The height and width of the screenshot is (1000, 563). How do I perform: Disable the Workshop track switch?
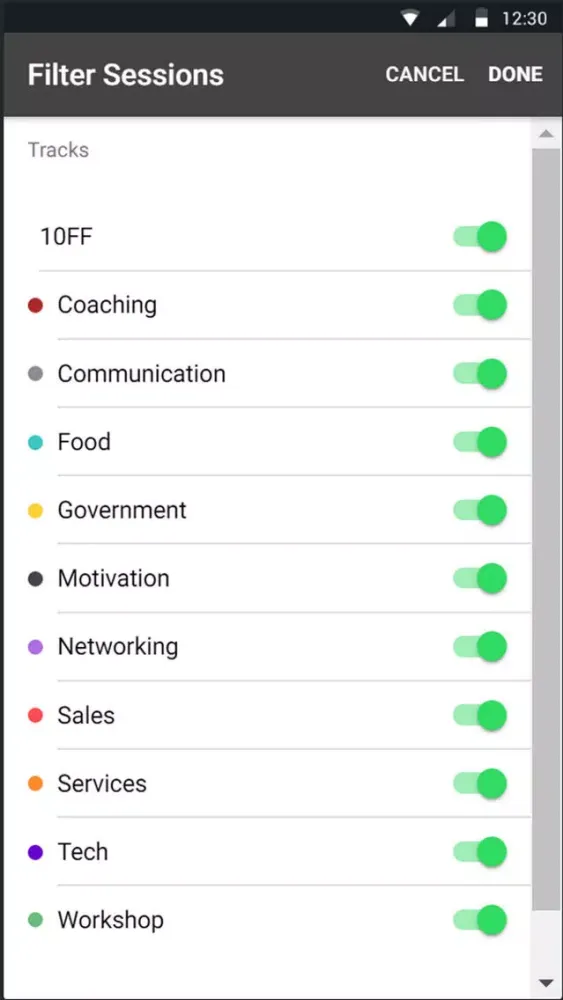(480, 920)
